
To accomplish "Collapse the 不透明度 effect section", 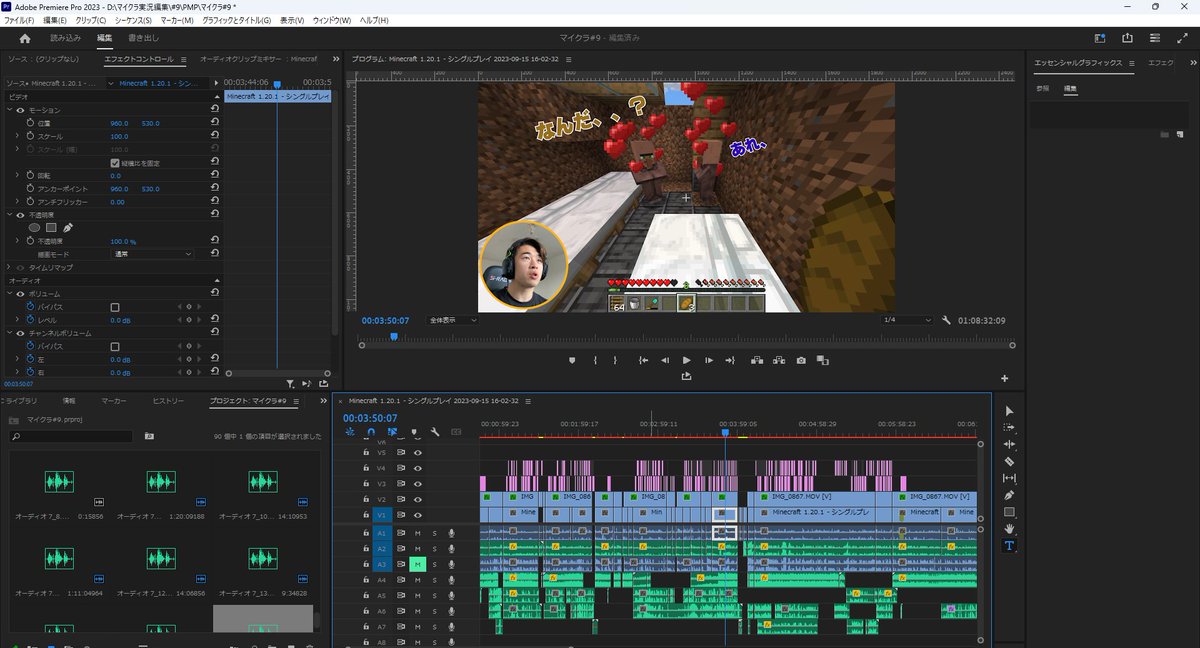I will 9,215.
